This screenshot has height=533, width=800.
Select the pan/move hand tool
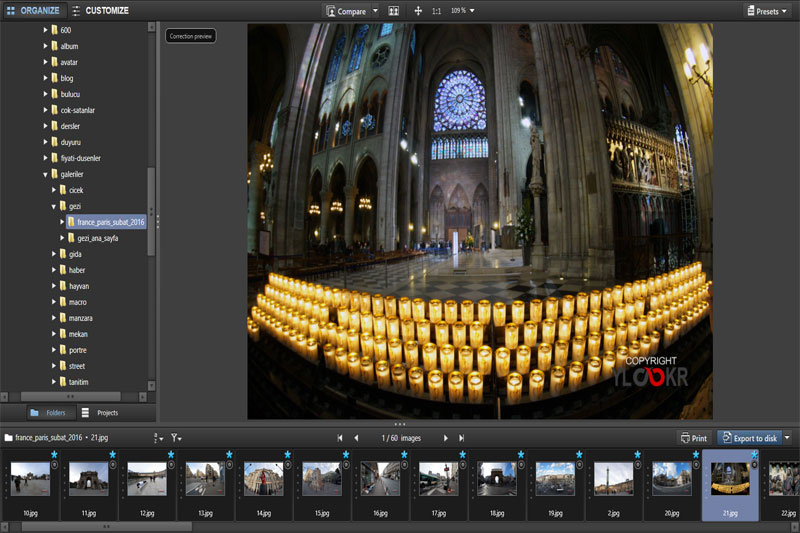click(418, 11)
